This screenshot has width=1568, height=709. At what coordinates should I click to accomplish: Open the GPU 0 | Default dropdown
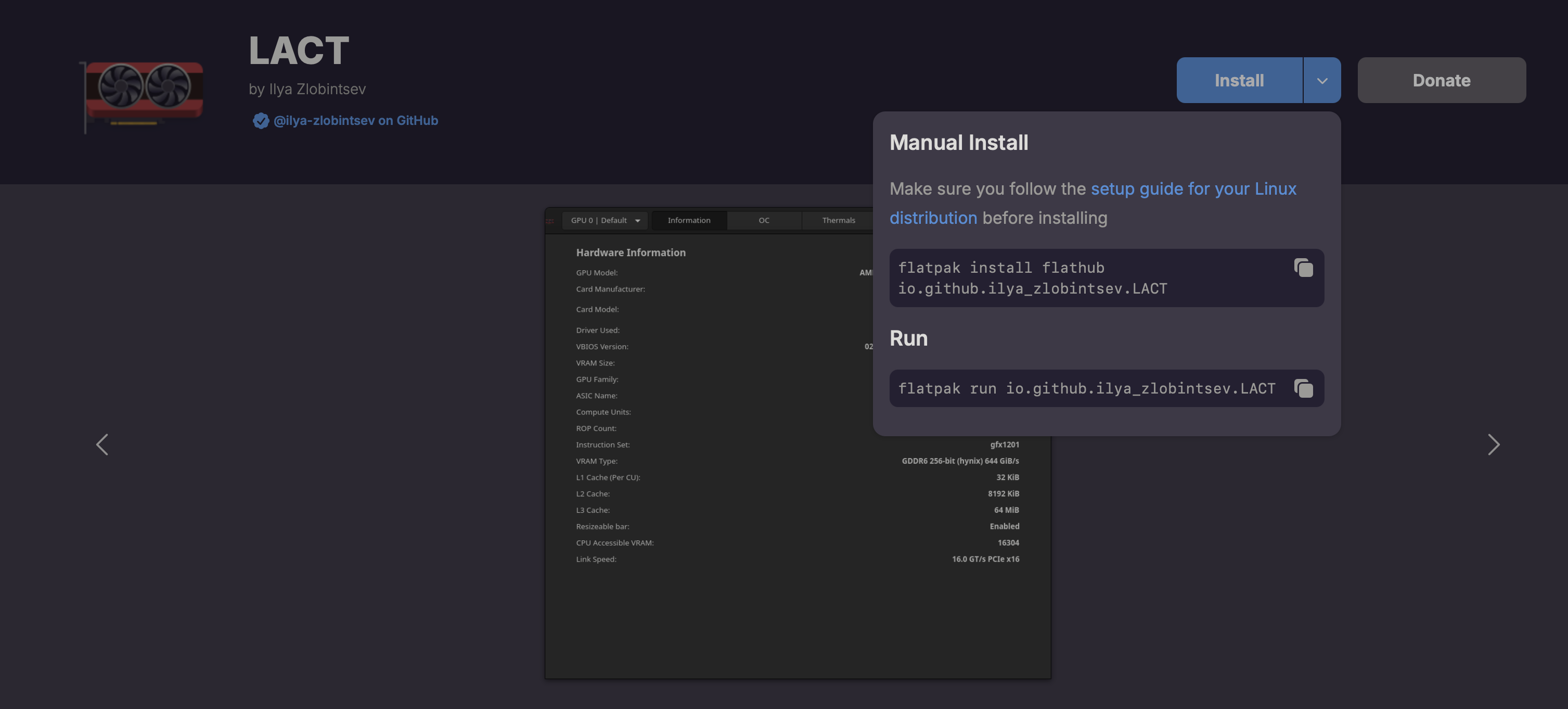tap(605, 221)
